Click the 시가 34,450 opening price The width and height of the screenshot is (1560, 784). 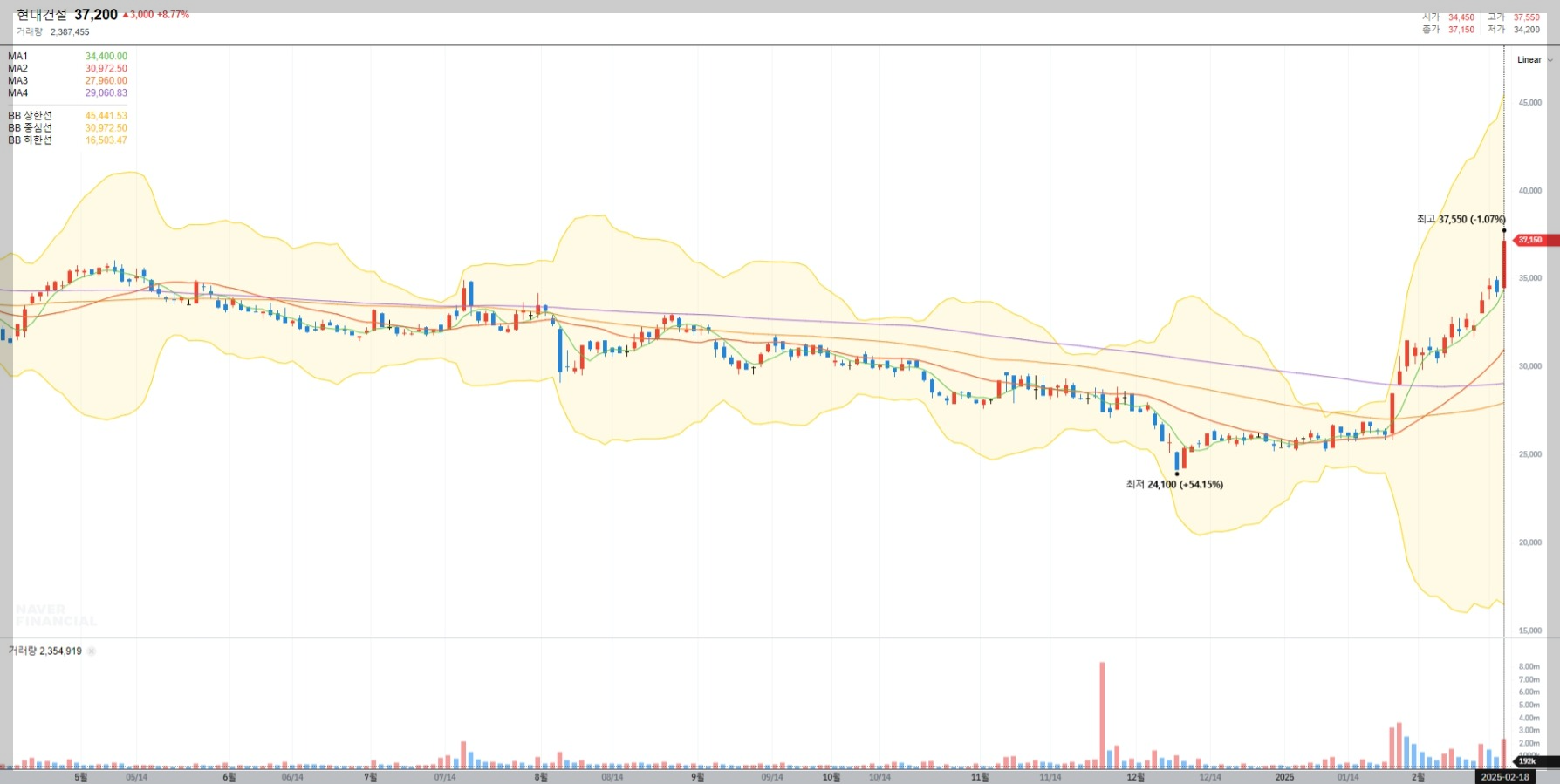tap(1448, 17)
